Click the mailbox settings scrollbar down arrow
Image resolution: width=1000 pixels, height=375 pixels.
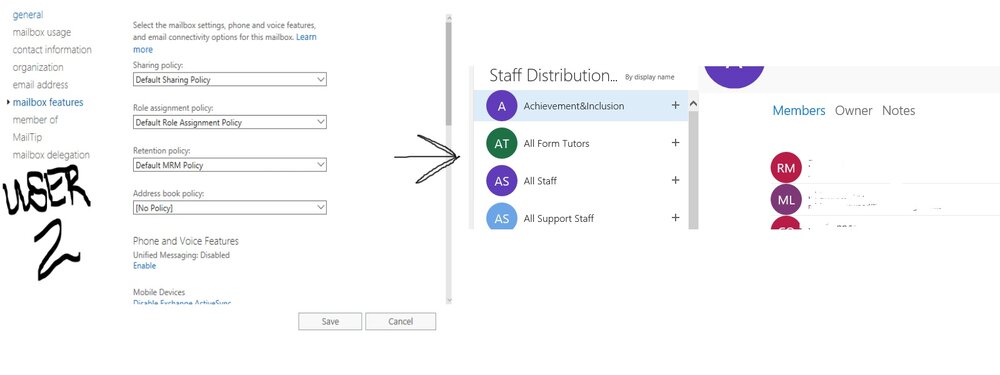448,300
